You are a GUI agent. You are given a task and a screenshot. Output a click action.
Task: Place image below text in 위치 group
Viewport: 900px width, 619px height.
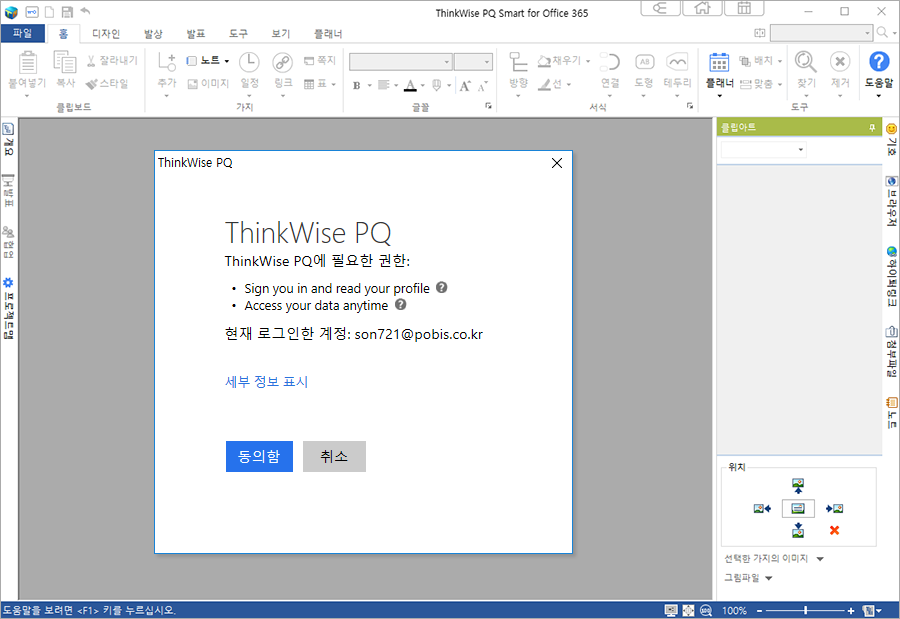click(x=798, y=531)
